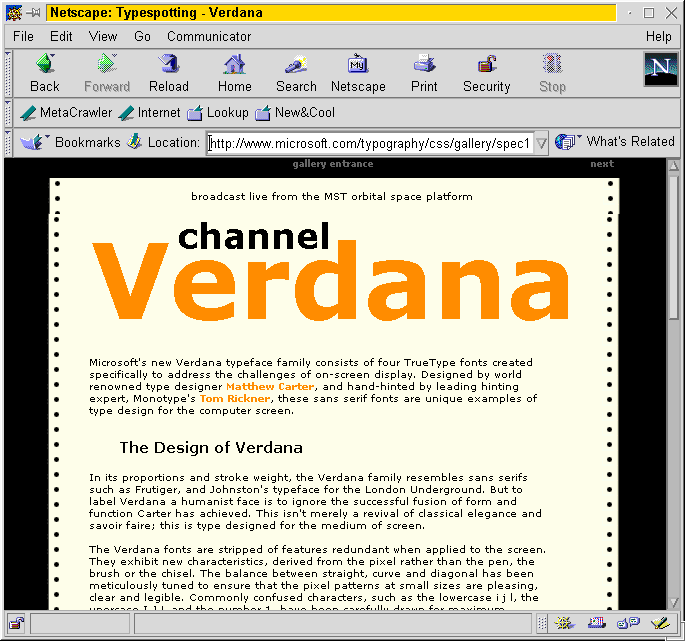Screen dimensions: 685x641
Task: Print the page using Print button
Action: pyautogui.click(x=424, y=73)
